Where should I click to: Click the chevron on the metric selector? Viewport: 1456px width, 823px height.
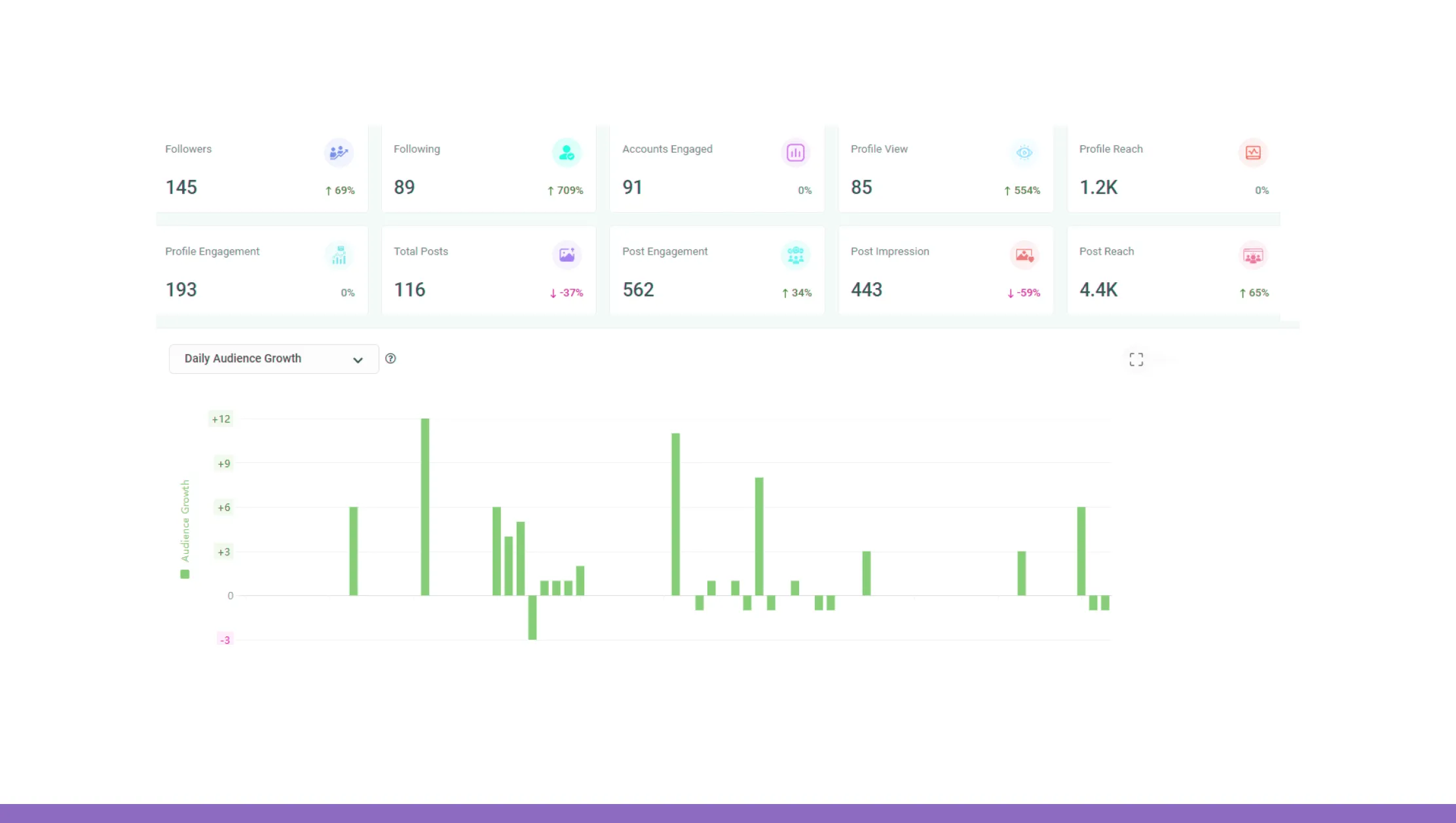click(x=358, y=360)
